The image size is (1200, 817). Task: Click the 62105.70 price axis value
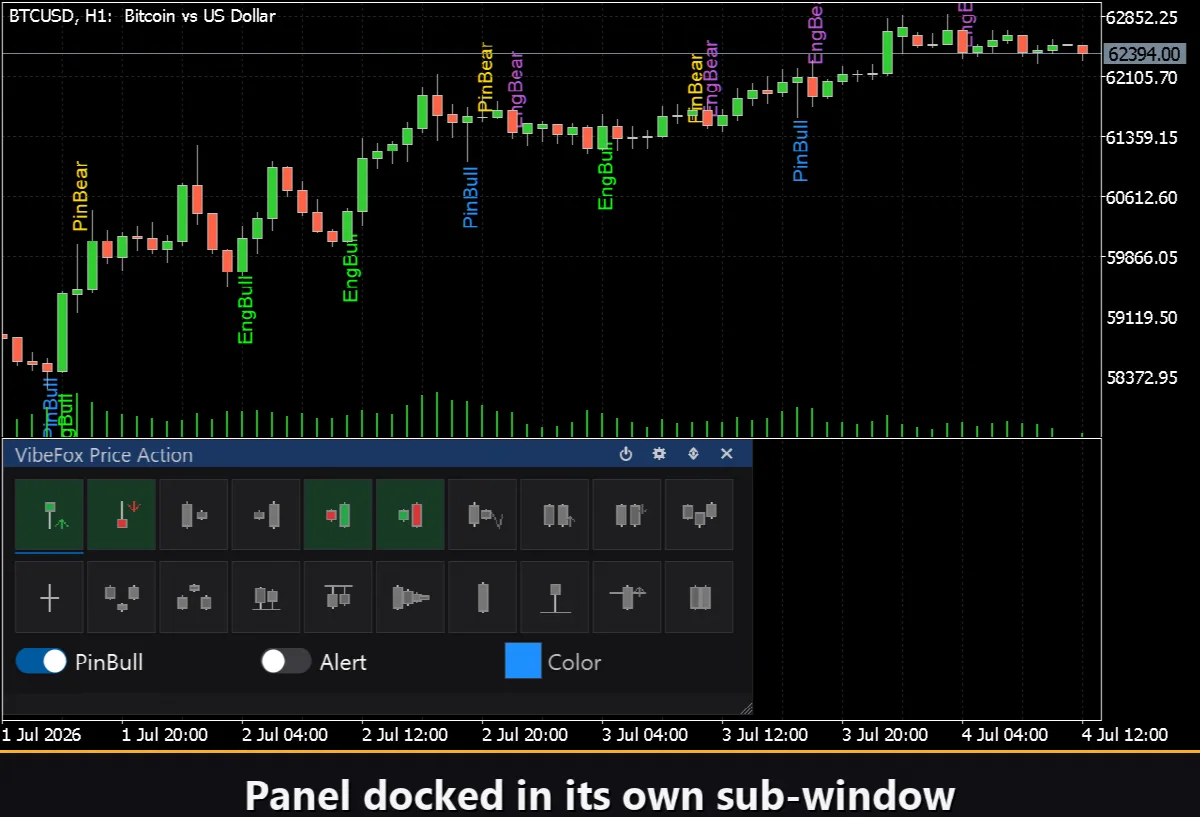click(x=1142, y=77)
